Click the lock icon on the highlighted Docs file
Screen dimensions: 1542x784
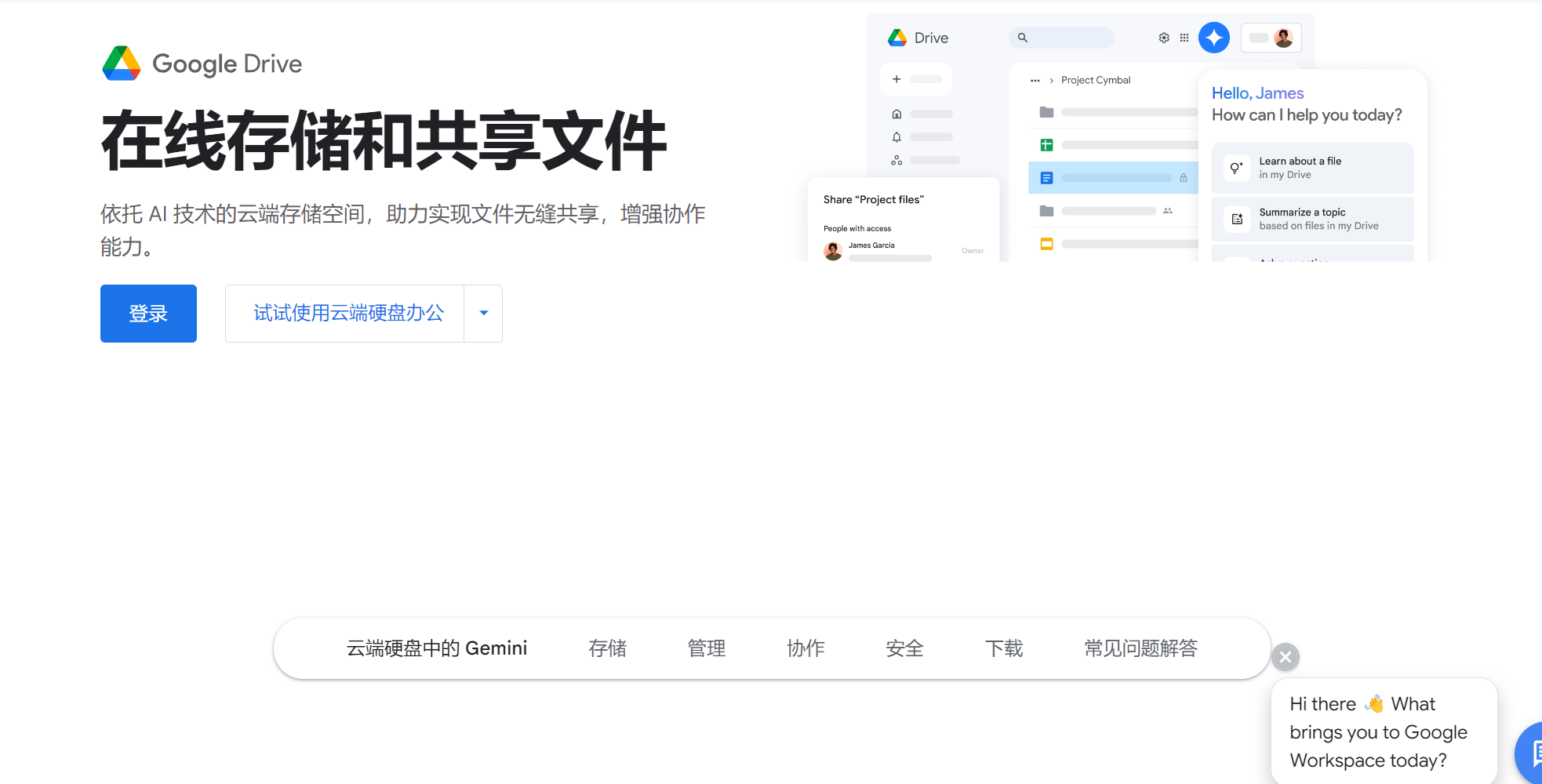(1184, 178)
